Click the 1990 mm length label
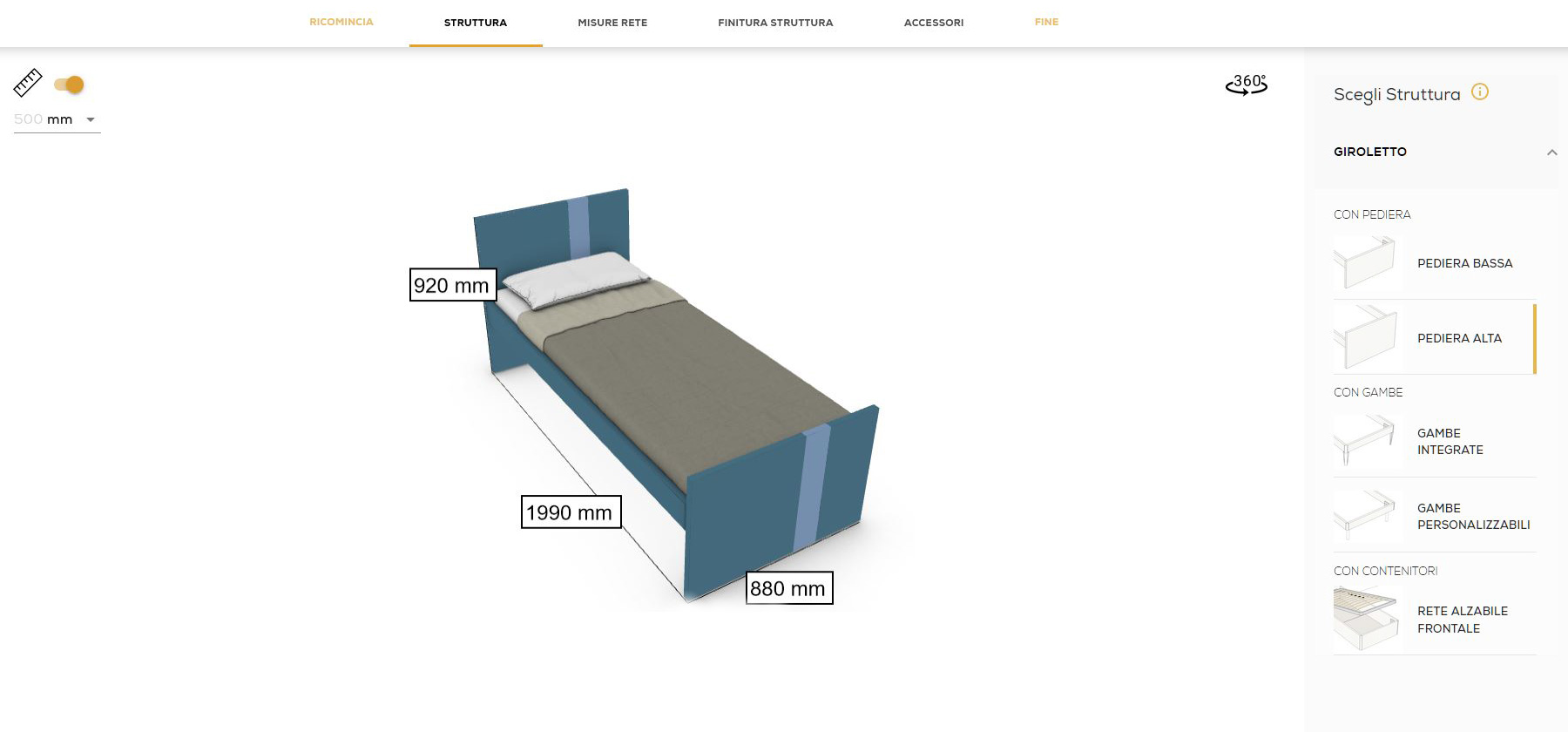The width and height of the screenshot is (1568, 732). point(571,512)
